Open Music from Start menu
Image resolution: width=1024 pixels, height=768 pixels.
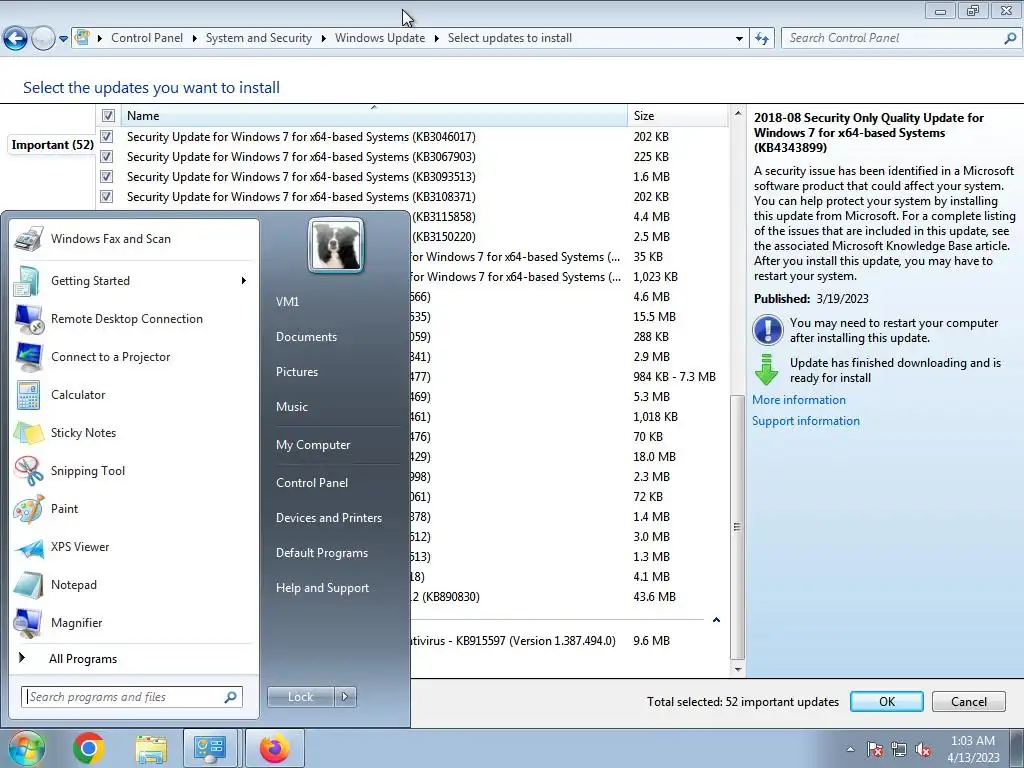292,407
